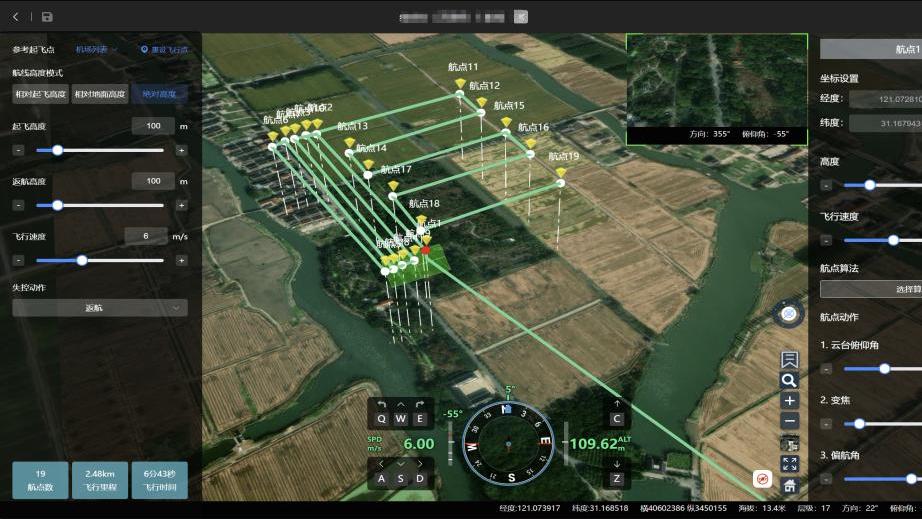922x519 pixels.
Task: Adjust the 云台俯仰角 slider
Action: pos(883,369)
